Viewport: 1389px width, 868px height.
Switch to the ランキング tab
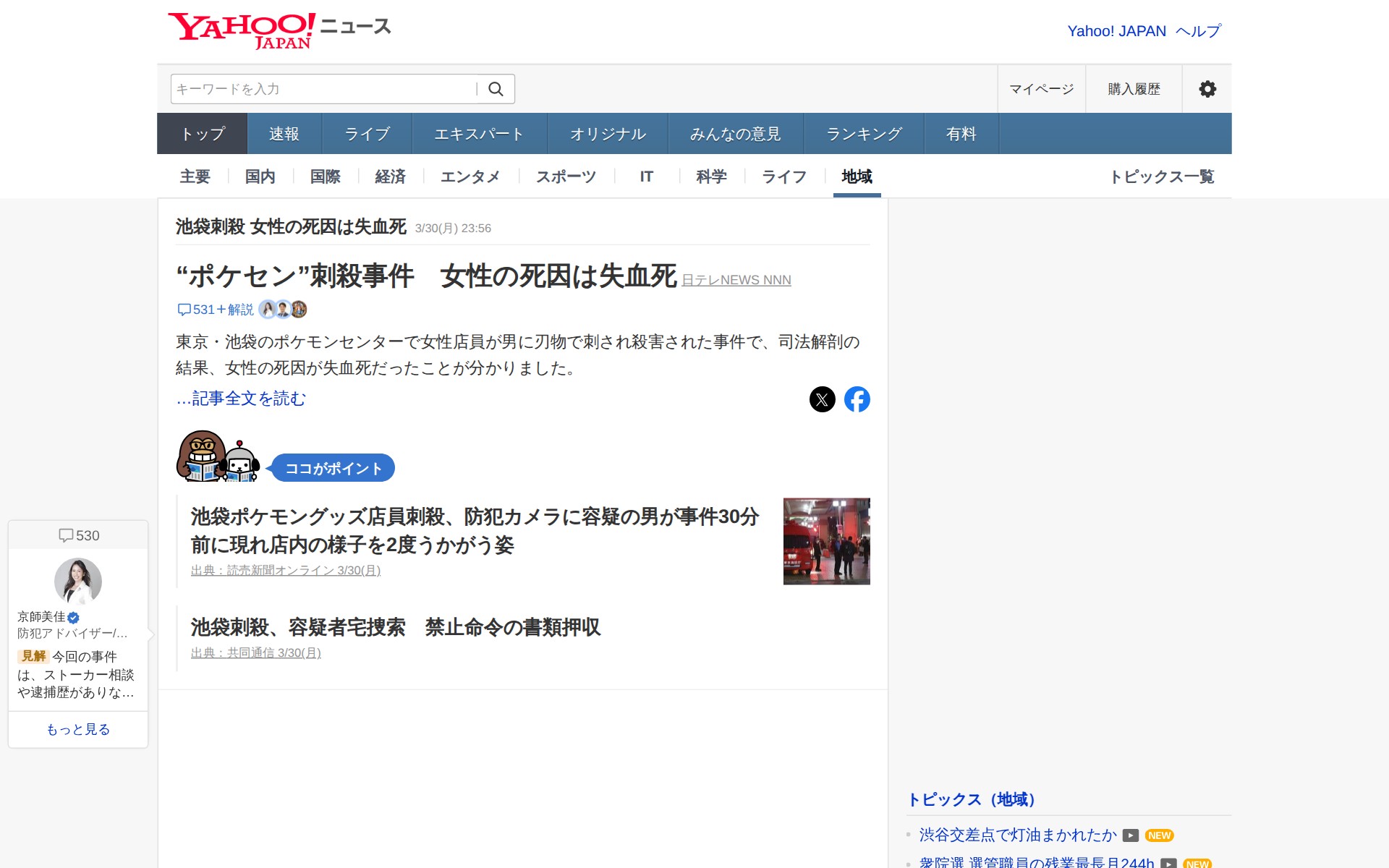[x=864, y=133]
